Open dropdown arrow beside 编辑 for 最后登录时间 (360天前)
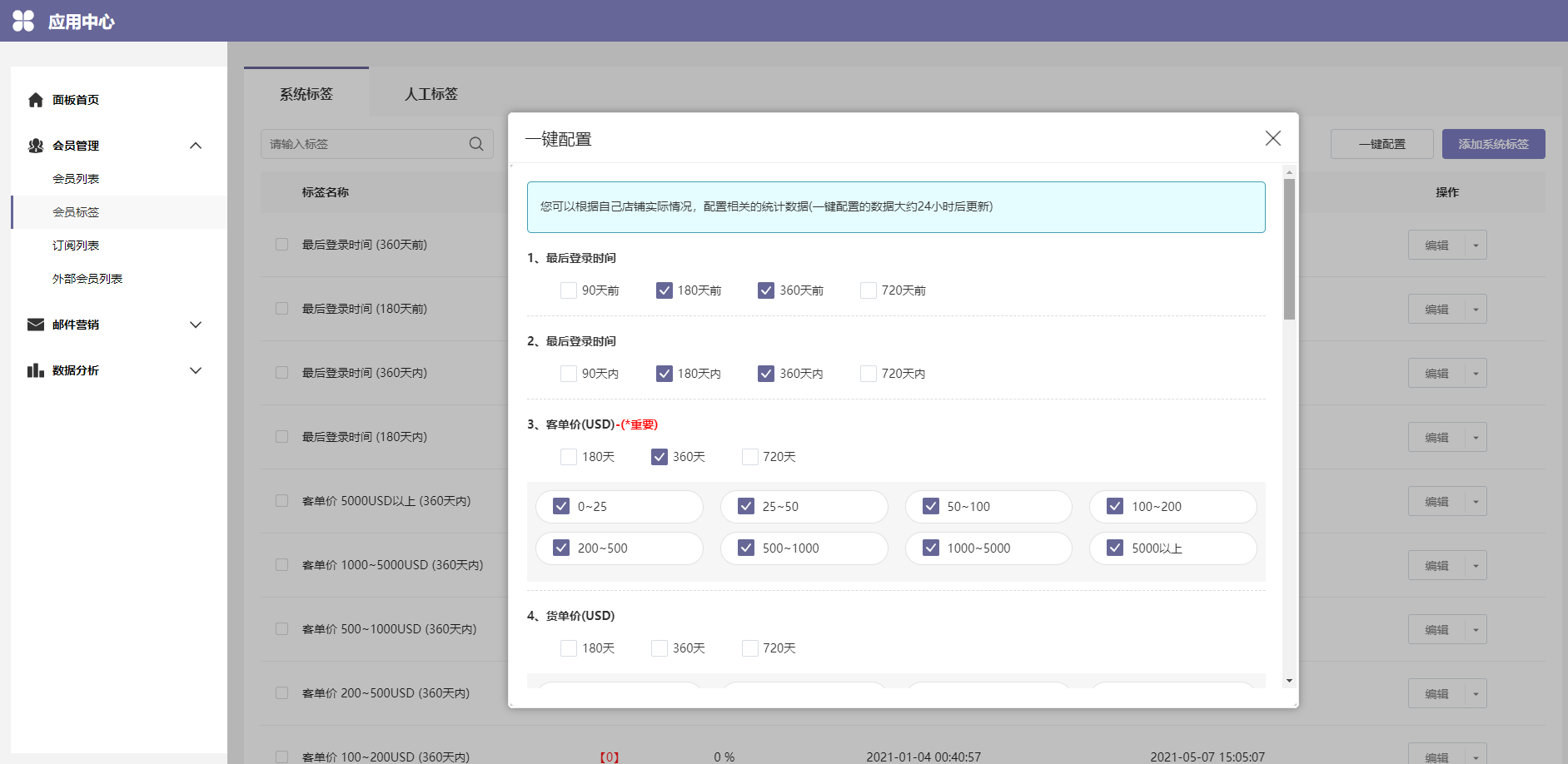The width and height of the screenshot is (1568, 764). pos(1476,246)
